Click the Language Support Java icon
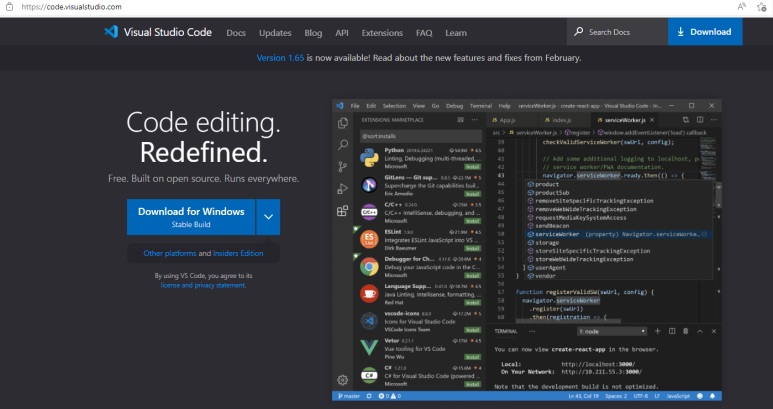 369,294
